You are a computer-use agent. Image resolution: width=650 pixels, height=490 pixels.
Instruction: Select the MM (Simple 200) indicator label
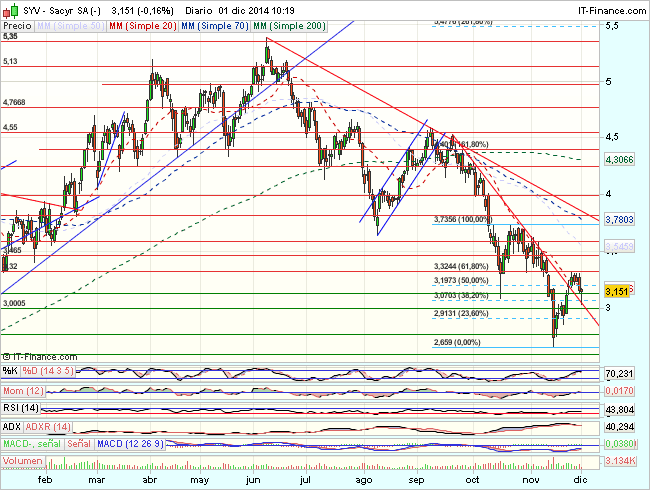click(x=290, y=24)
